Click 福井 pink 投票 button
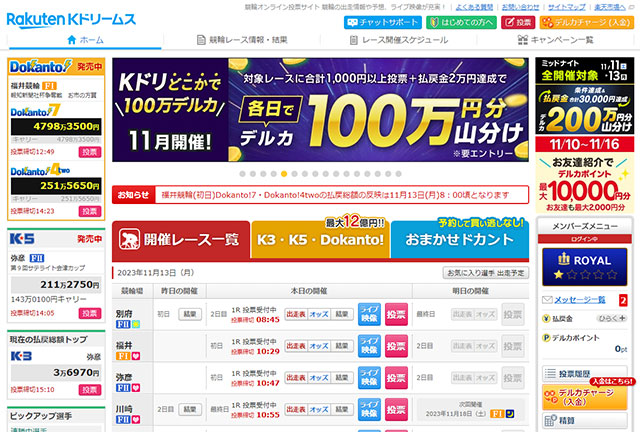This screenshot has width=640, height=432. [396, 346]
